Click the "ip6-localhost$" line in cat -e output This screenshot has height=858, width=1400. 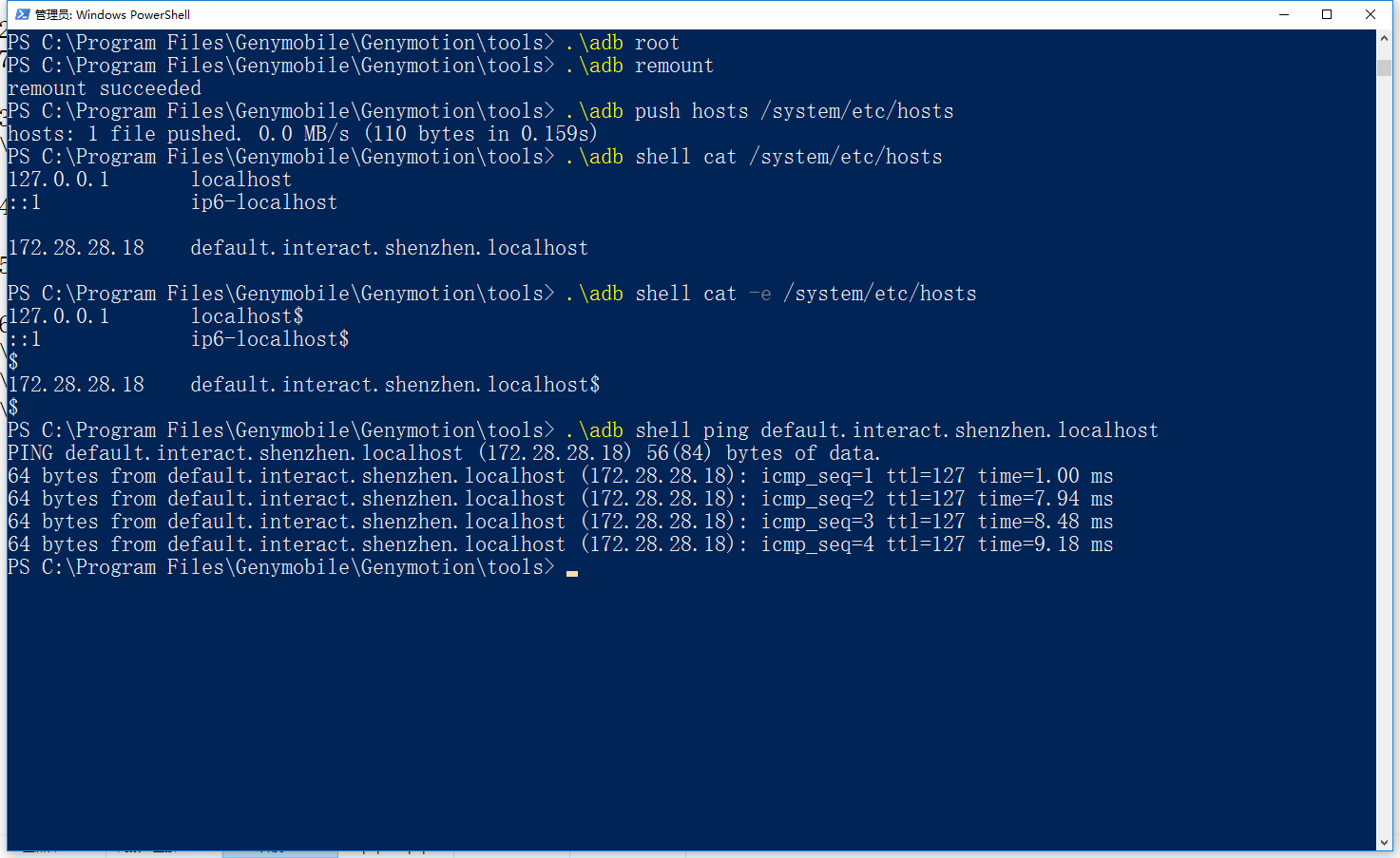270,339
